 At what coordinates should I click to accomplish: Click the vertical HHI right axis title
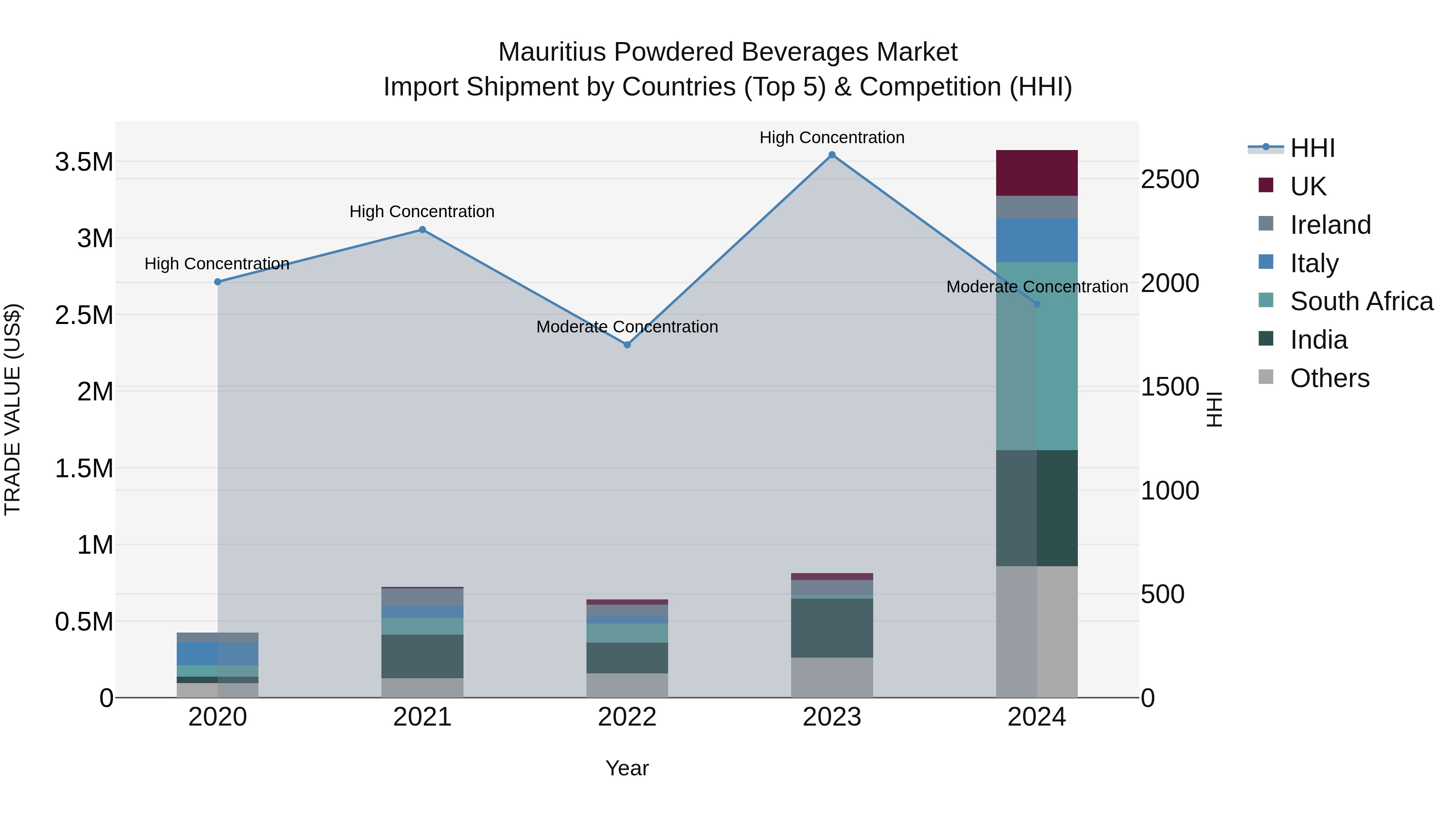coord(1214,409)
